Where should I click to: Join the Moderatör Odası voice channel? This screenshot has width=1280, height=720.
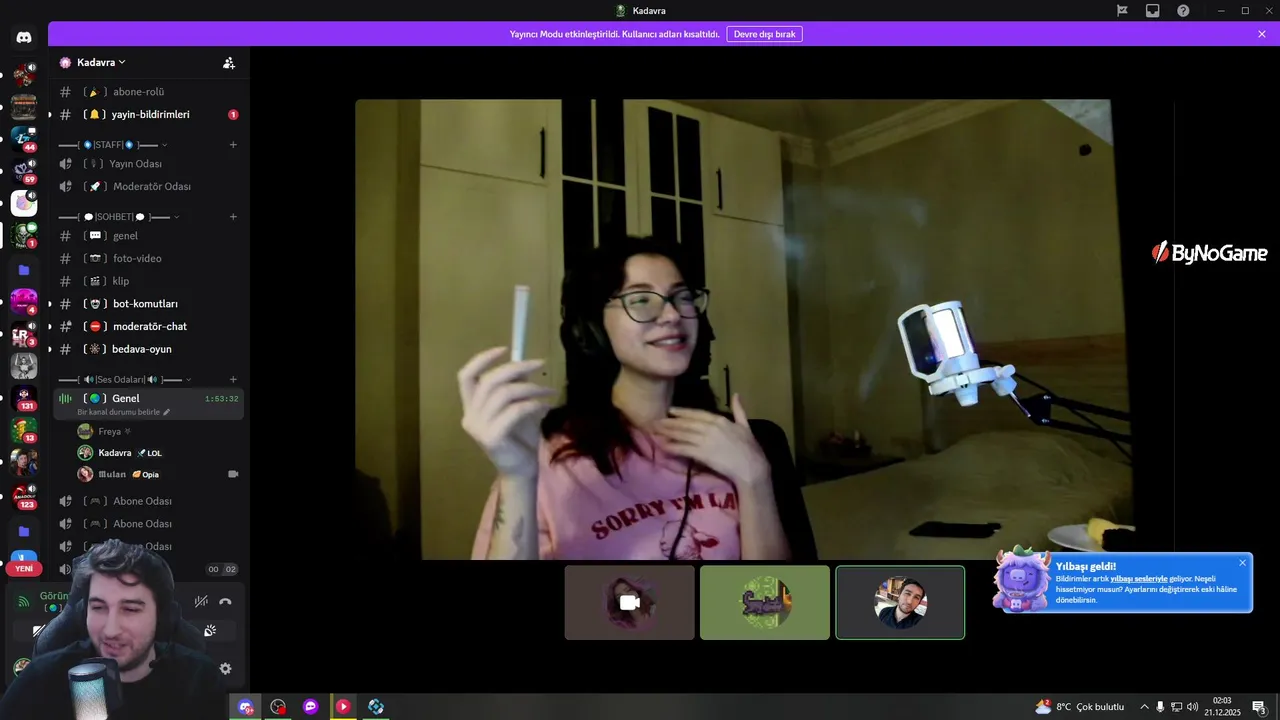click(x=149, y=187)
